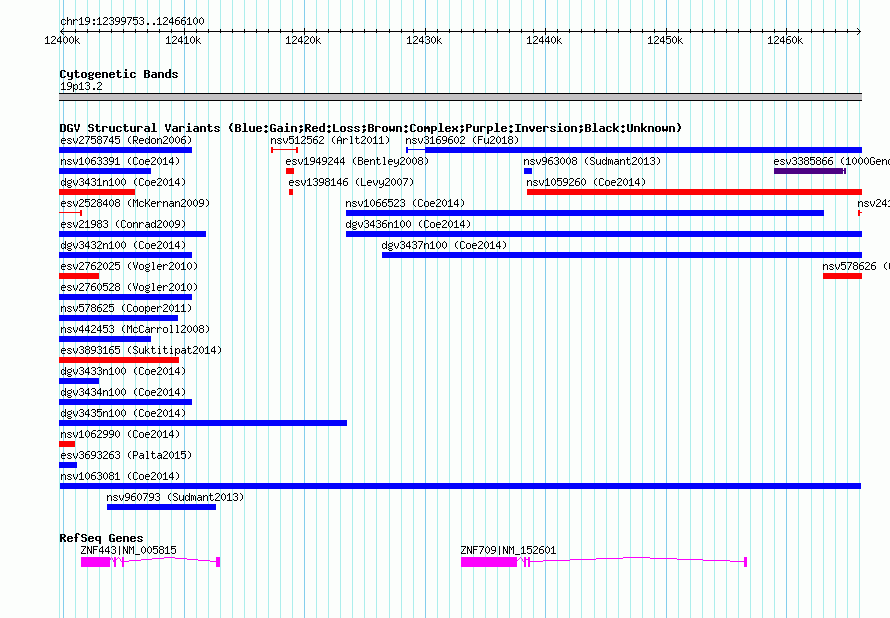
Task: Click nsv1066523 (Coe2014) label
Action: click(x=405, y=203)
